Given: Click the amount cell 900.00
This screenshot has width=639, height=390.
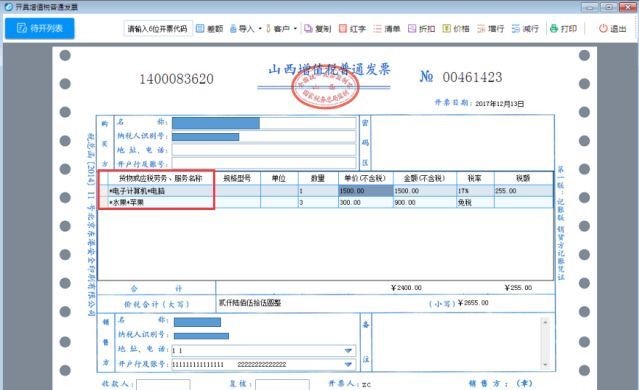Looking at the screenshot, I should click(x=425, y=202).
